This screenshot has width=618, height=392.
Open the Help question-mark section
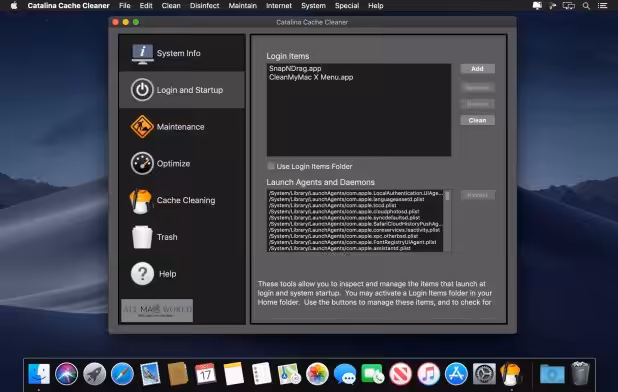(x=182, y=273)
